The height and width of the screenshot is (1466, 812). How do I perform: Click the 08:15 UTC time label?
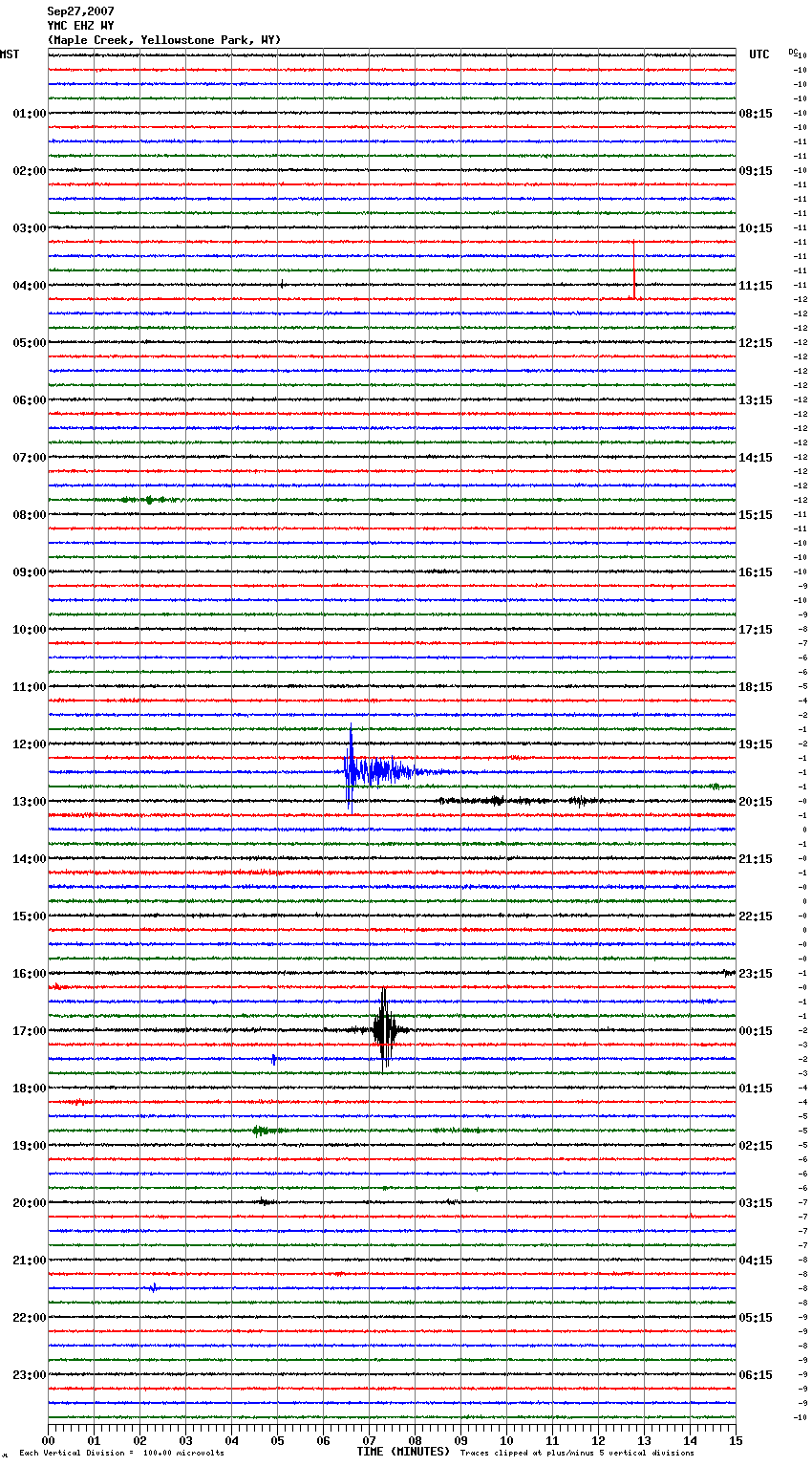756,114
